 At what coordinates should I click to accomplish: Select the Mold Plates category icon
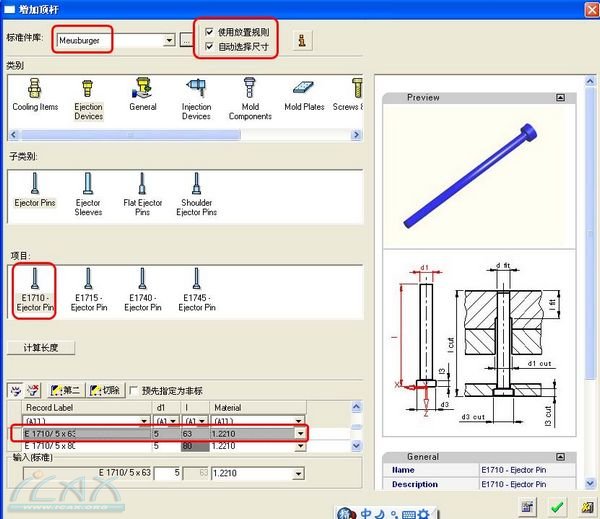(304, 99)
